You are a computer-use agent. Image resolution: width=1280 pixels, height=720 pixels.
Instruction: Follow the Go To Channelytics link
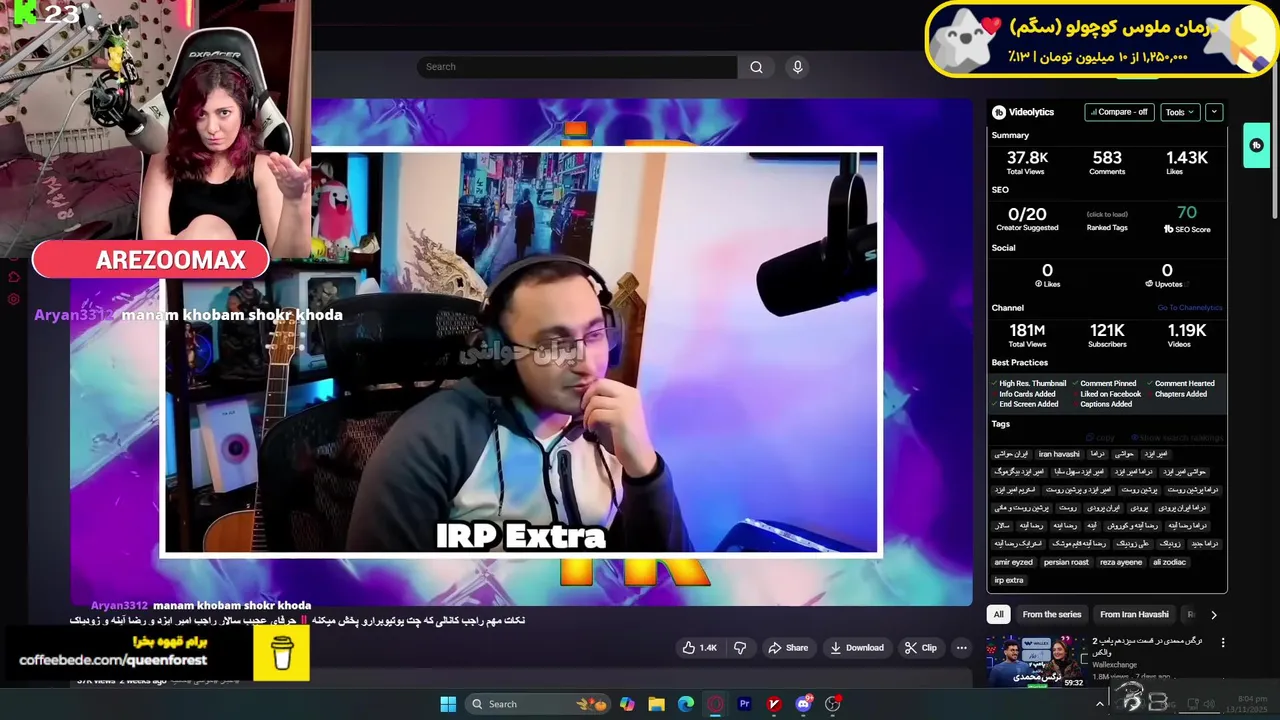coord(1190,308)
